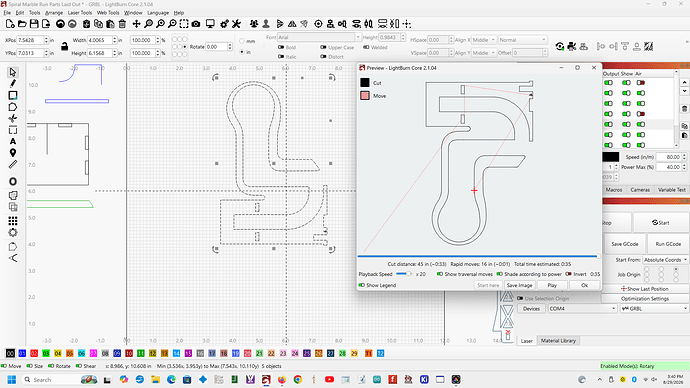
Task: Delete selection with trash toolbar icon
Action: point(122,24)
